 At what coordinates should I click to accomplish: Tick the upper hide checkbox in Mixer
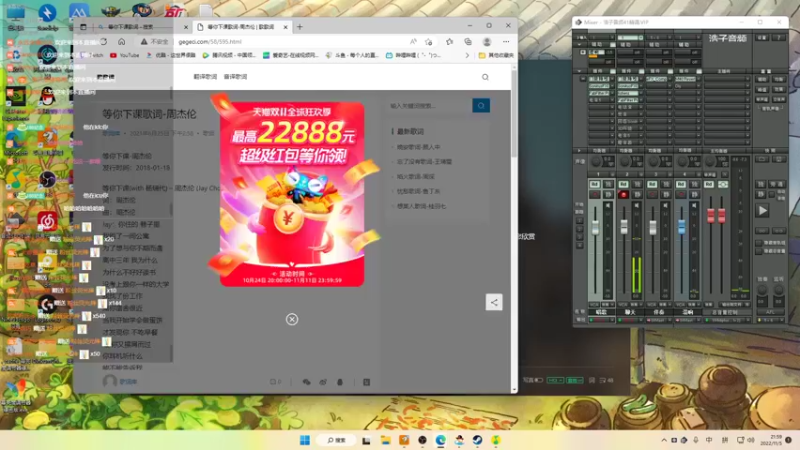tap(759, 243)
